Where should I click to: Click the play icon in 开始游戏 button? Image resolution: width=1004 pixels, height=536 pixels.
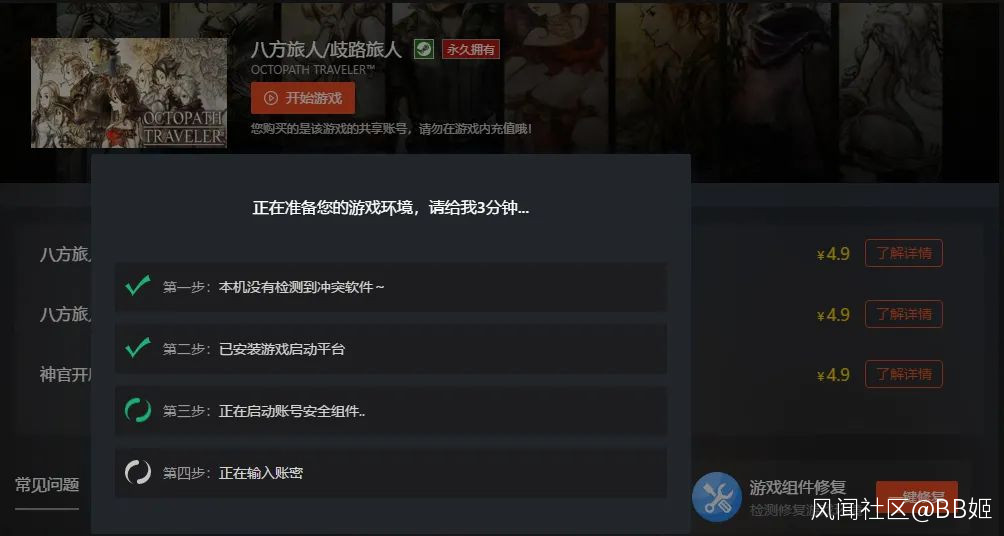[x=271, y=98]
